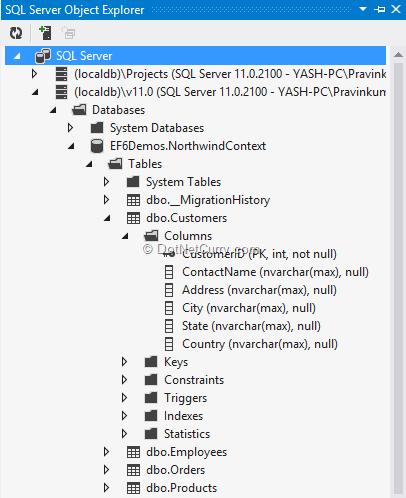406x498 pixels.
Task: Click the Refresh toolbar icon
Action: point(16,33)
